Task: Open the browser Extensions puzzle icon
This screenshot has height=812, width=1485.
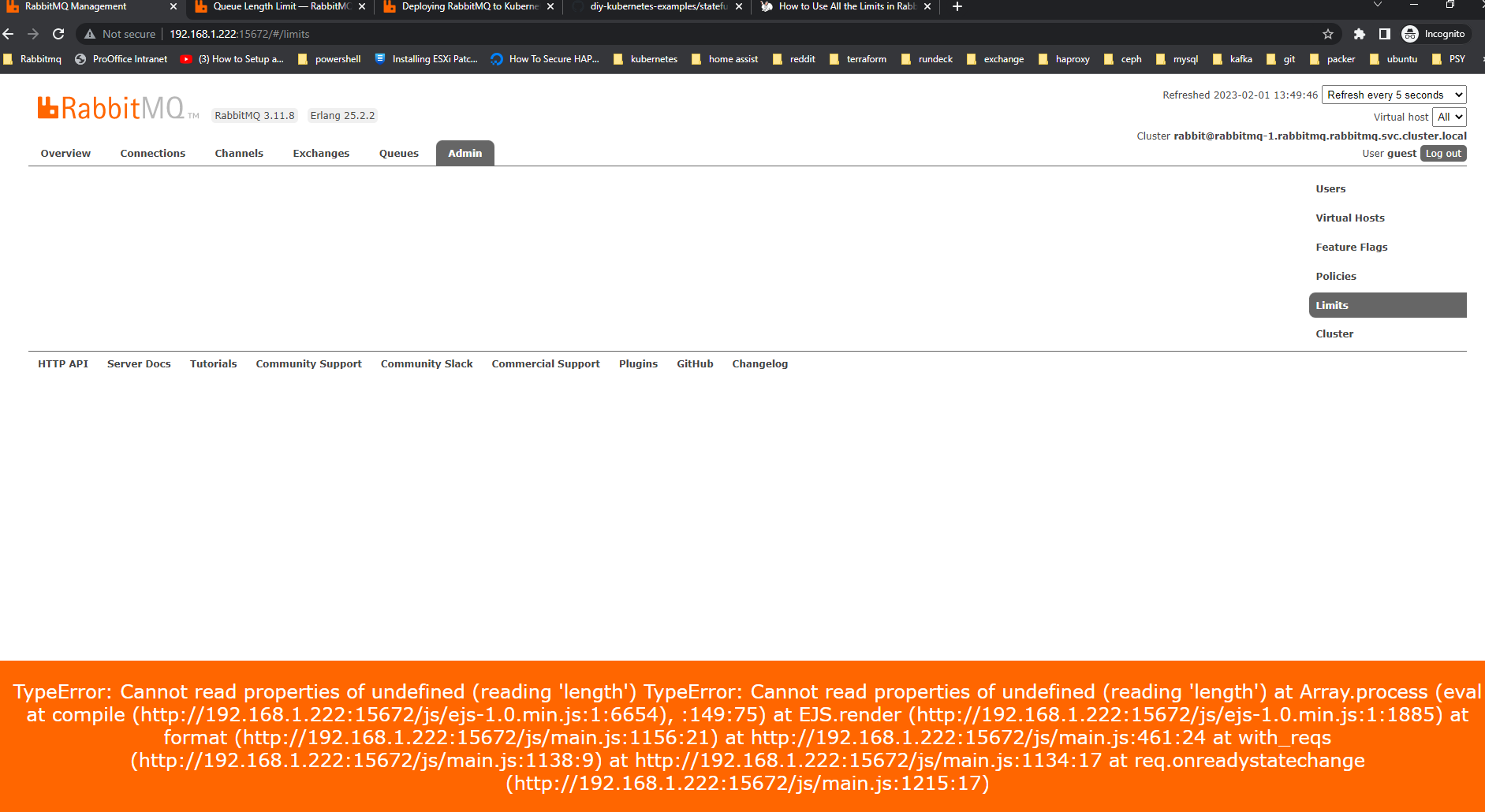Action: pos(1360,34)
